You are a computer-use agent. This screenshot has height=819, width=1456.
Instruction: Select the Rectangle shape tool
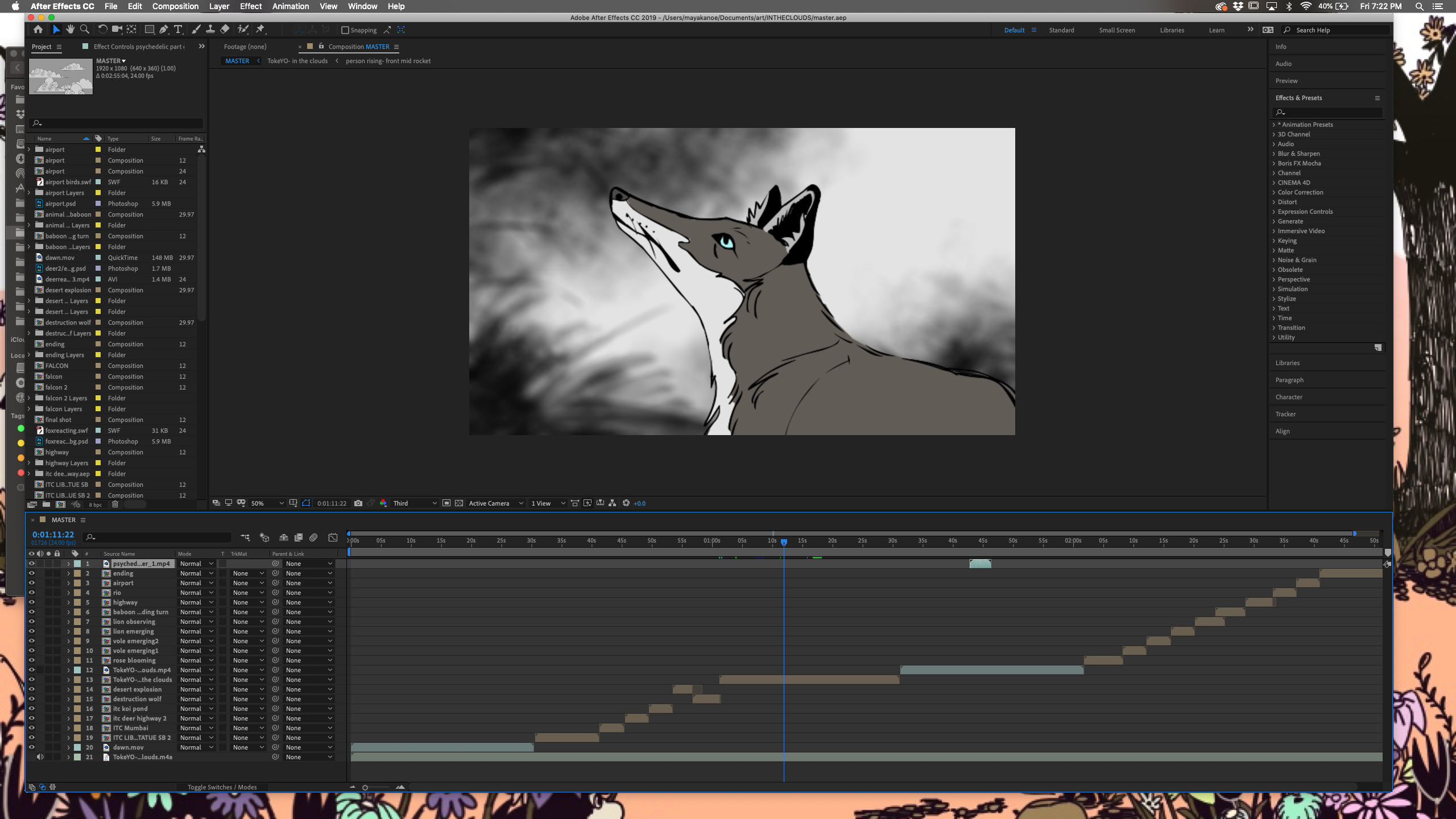pyautogui.click(x=150, y=30)
